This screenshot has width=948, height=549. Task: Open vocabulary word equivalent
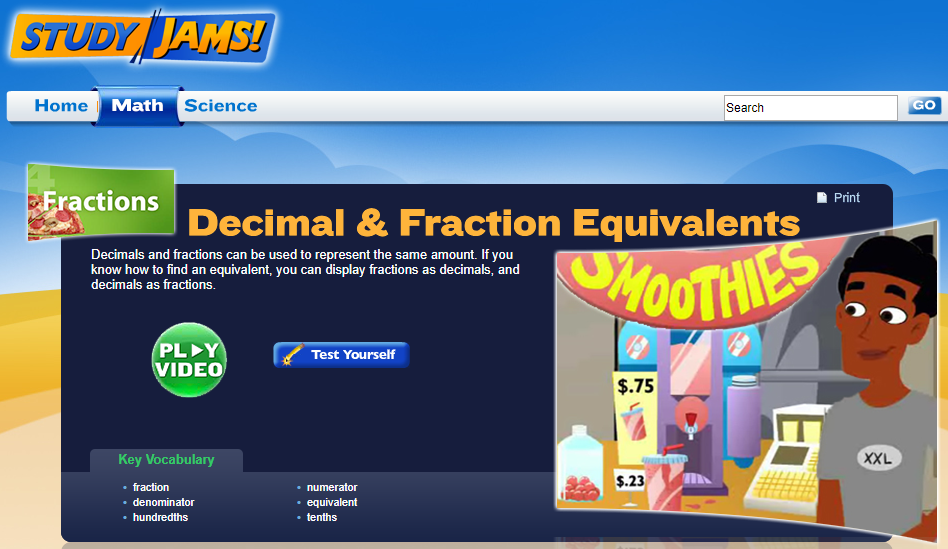332,502
